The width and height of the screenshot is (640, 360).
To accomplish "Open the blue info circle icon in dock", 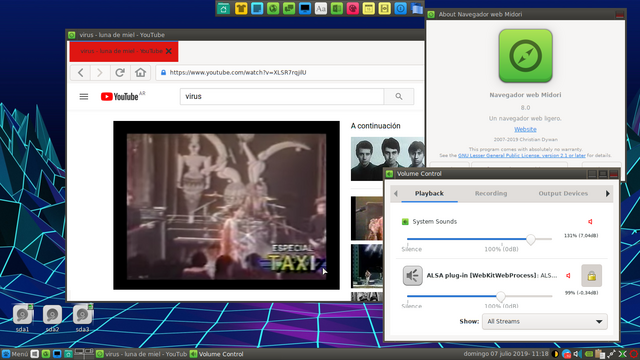I will (x=400, y=8).
